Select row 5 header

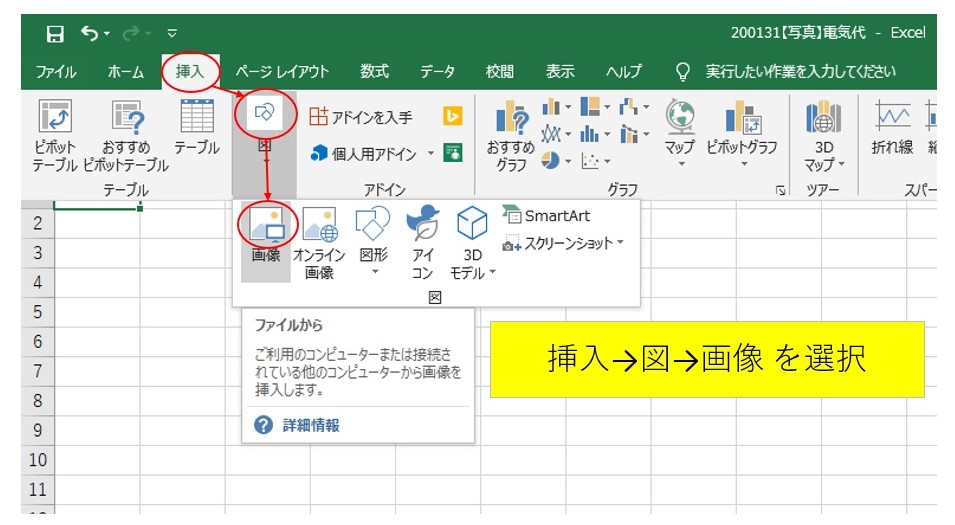[37, 312]
